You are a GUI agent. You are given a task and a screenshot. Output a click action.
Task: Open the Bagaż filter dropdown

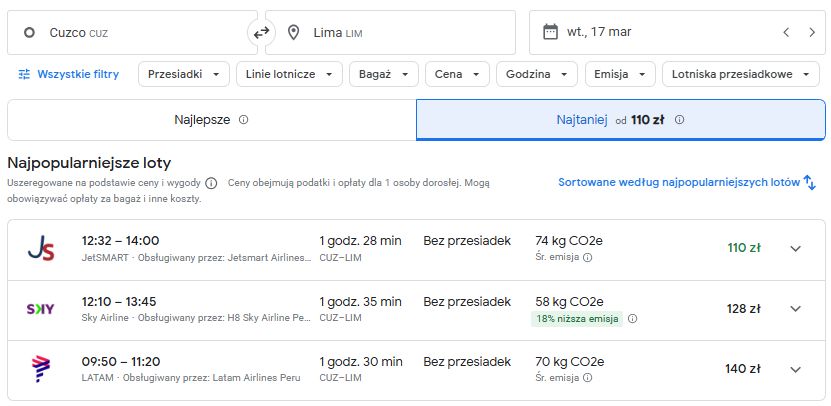click(x=384, y=74)
